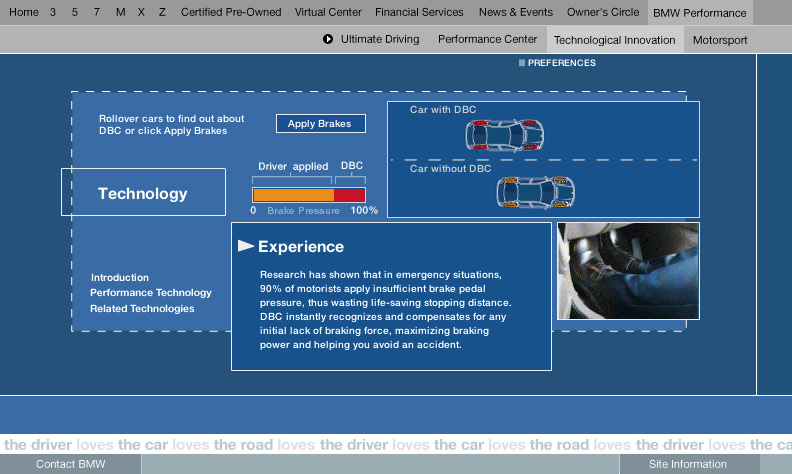
Task: Click the Experience heading arrow icon
Action: click(x=245, y=246)
